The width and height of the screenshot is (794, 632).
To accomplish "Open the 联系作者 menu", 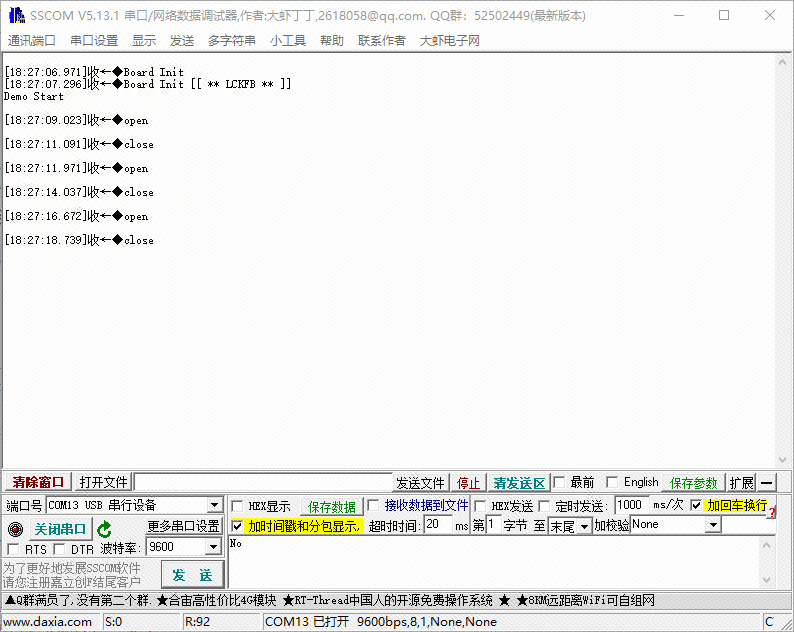I will [x=381, y=41].
